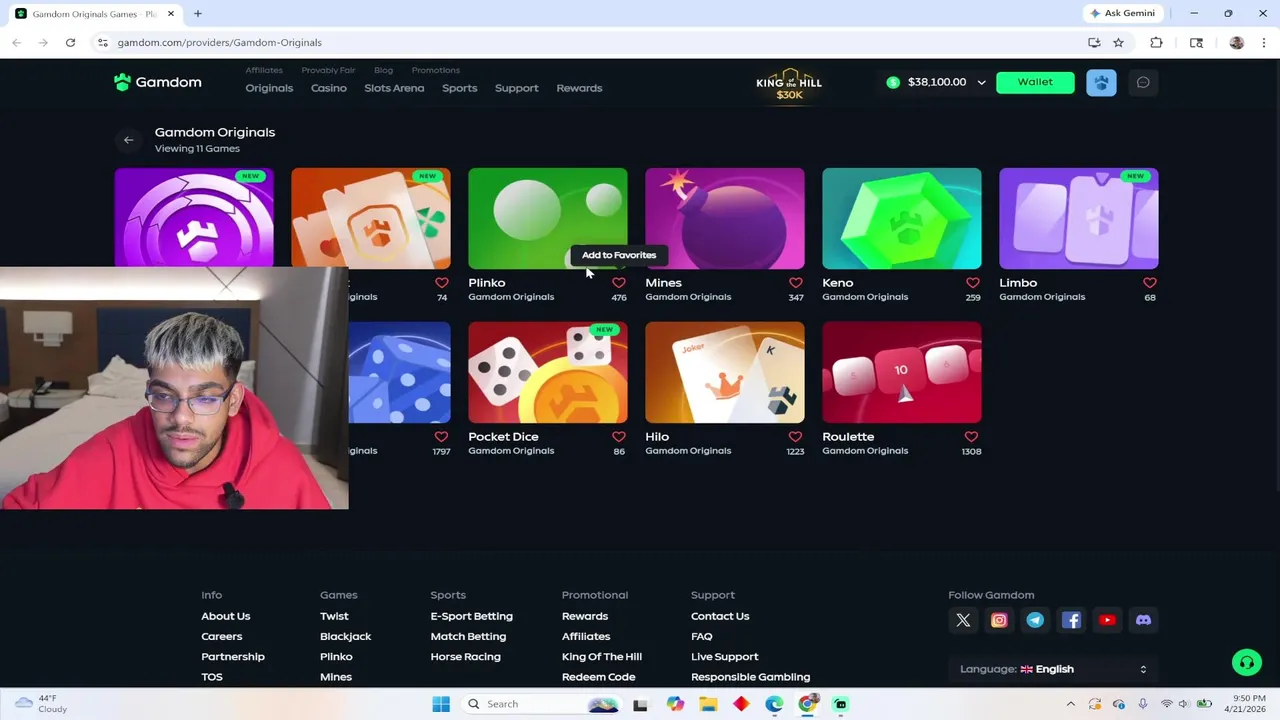This screenshot has width=1280, height=720.
Task: Open the Language English selector
Action: pos(1053,669)
